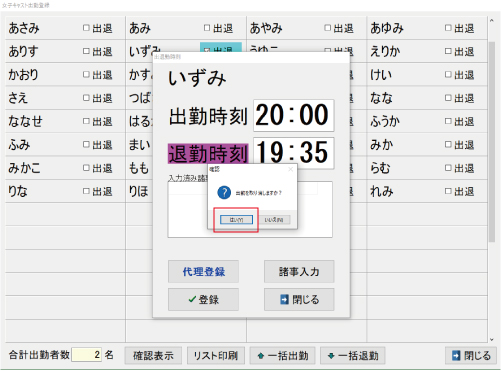Click the 確認表示 button at the bottom
This screenshot has width=501, height=371.
click(x=153, y=356)
